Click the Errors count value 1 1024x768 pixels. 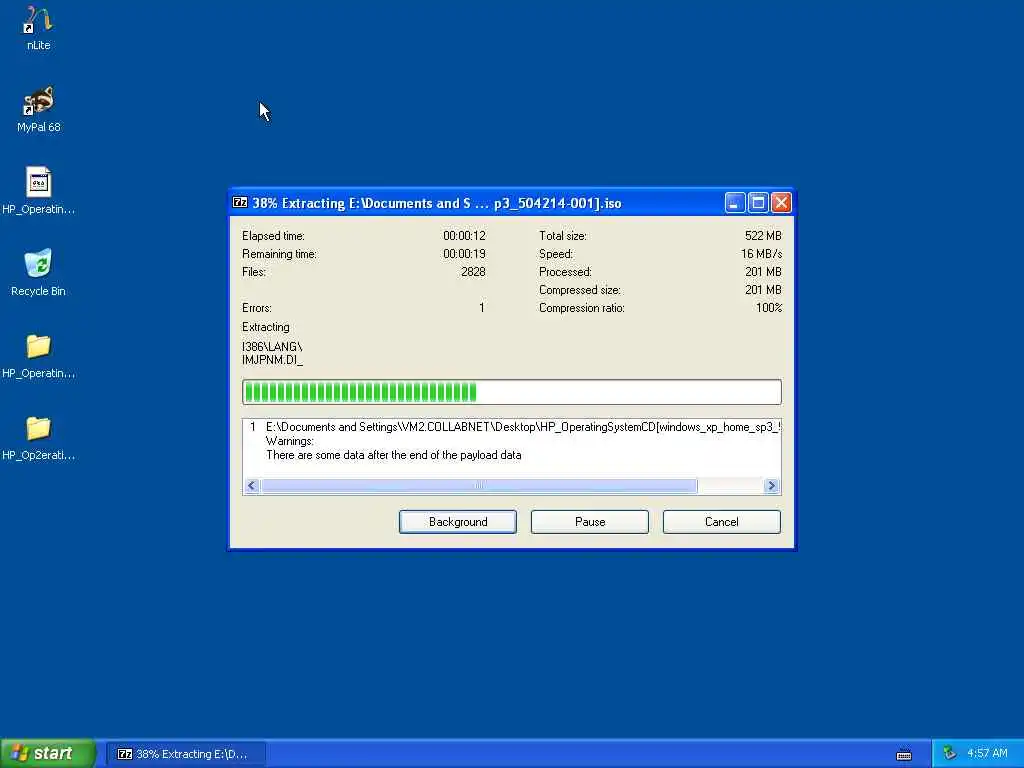[x=482, y=308]
